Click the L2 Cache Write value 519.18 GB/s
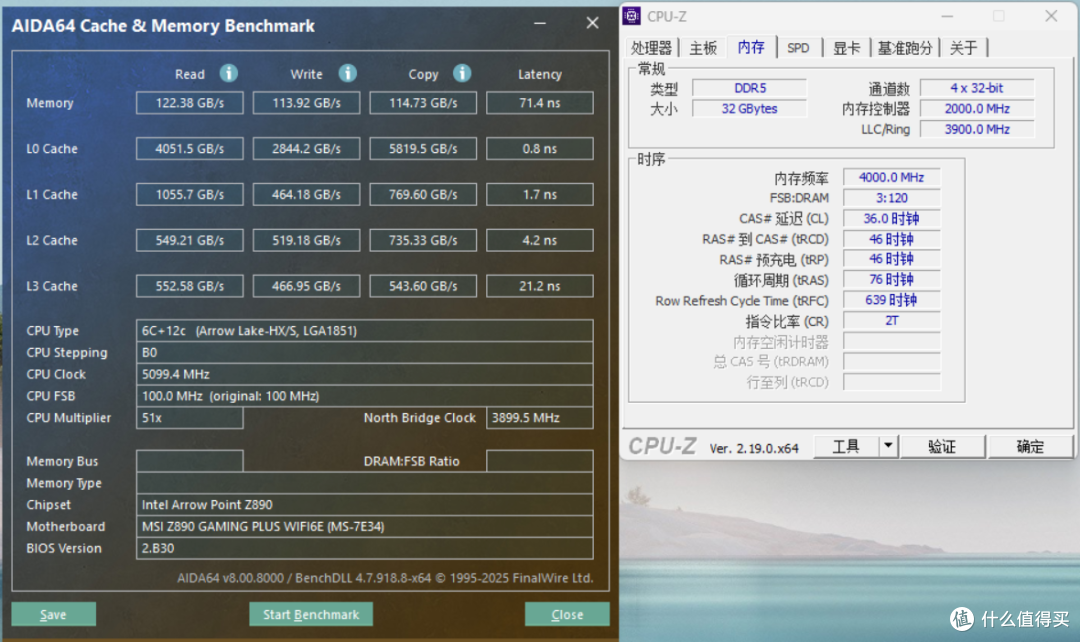This screenshot has height=642, width=1080. coord(307,240)
